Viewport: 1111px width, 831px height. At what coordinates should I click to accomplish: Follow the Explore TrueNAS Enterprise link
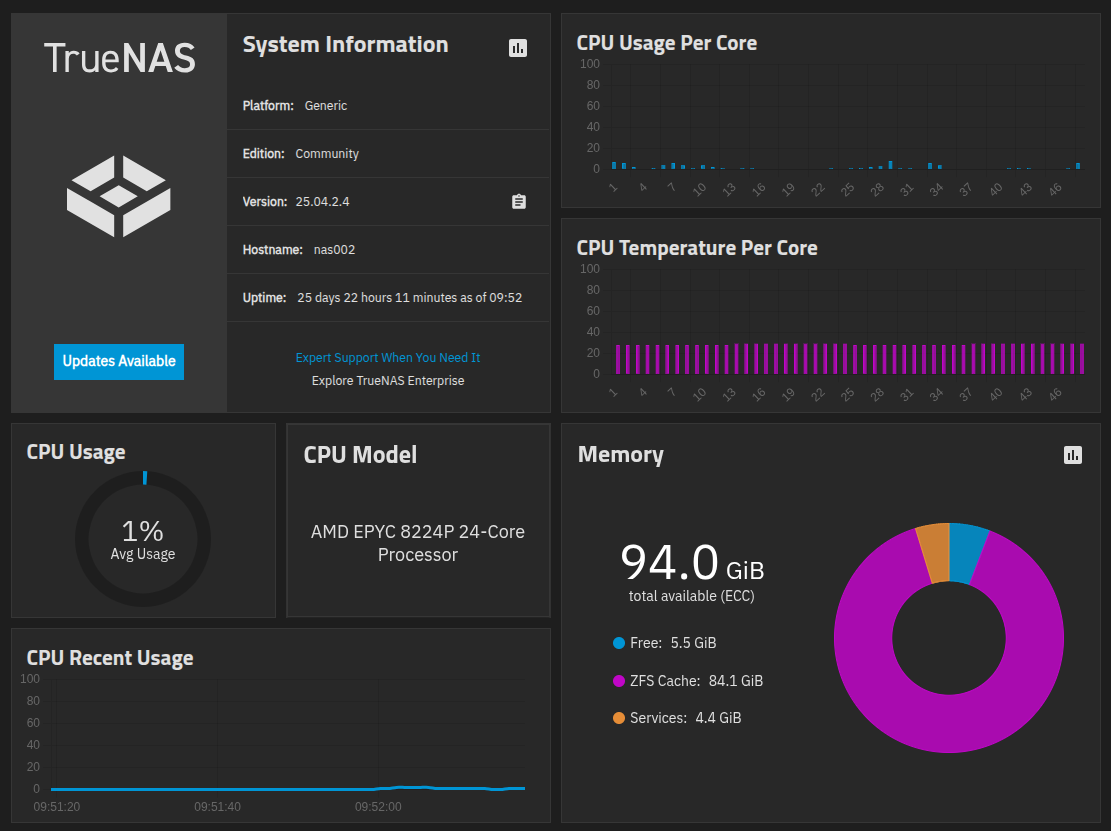pyautogui.click(x=388, y=381)
